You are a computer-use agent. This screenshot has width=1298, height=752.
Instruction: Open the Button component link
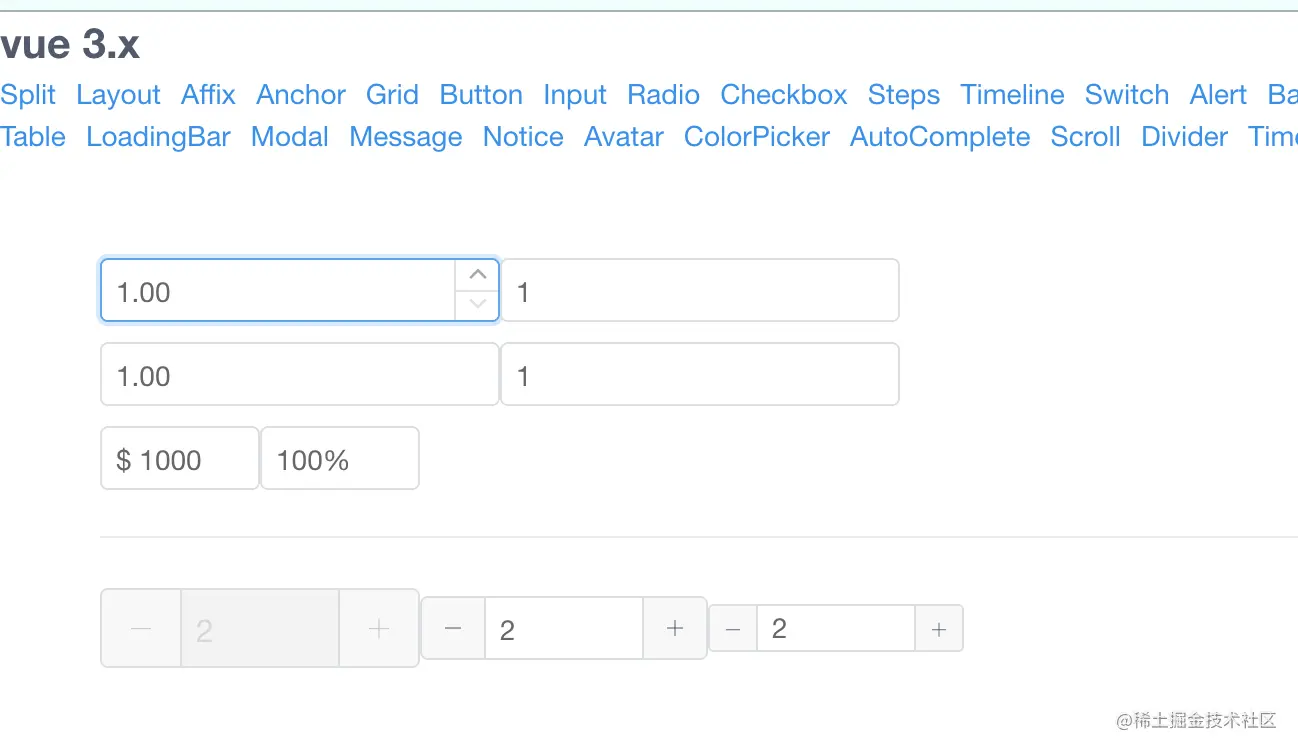click(481, 95)
